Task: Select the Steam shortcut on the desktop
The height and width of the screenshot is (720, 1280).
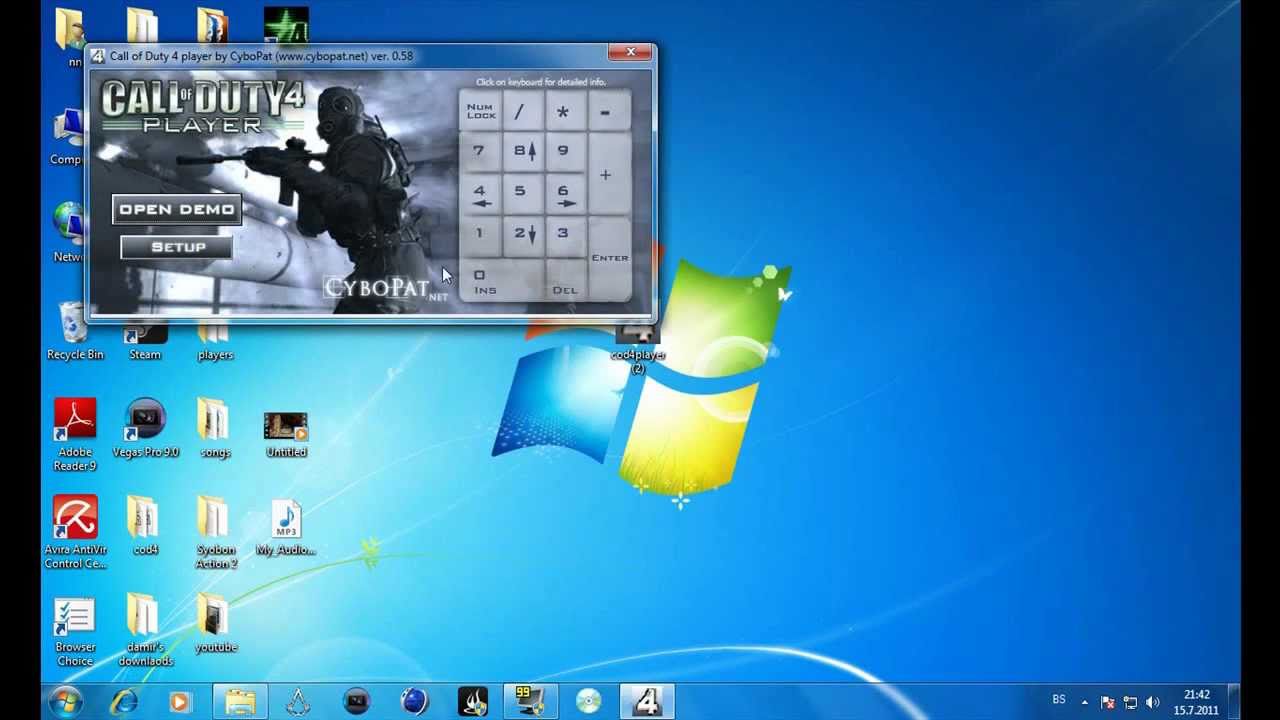Action: tap(145, 341)
